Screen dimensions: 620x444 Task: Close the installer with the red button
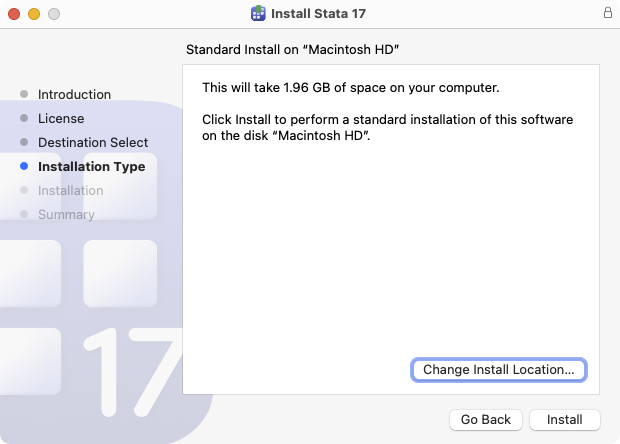coord(14,14)
